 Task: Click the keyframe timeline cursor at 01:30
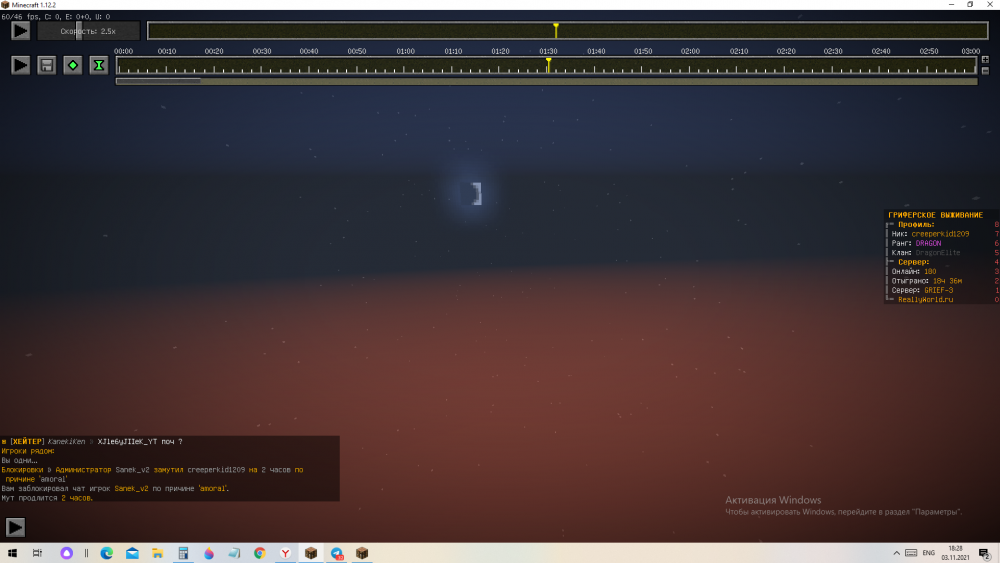tap(548, 64)
